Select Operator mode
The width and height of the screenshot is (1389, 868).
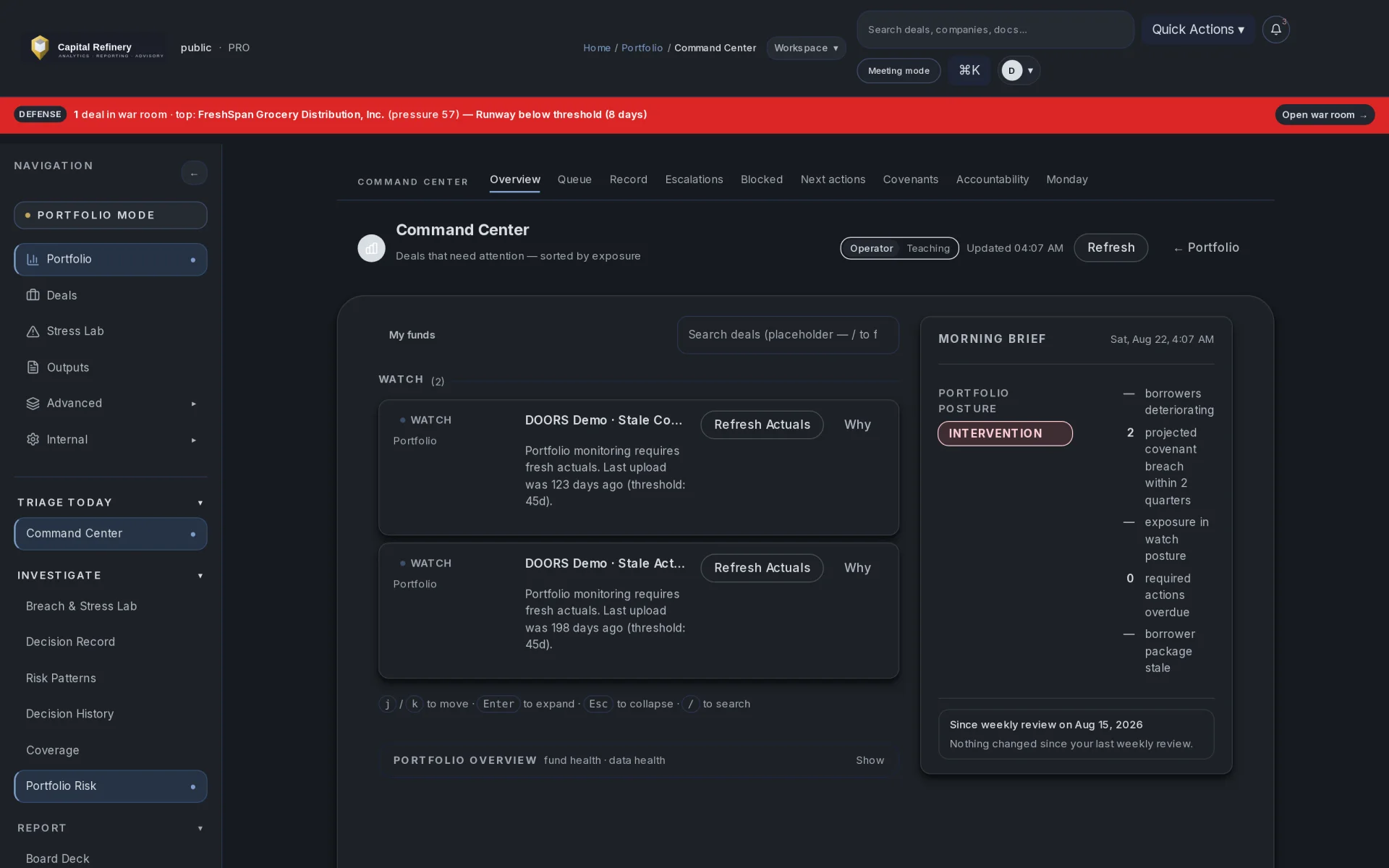coord(871,248)
